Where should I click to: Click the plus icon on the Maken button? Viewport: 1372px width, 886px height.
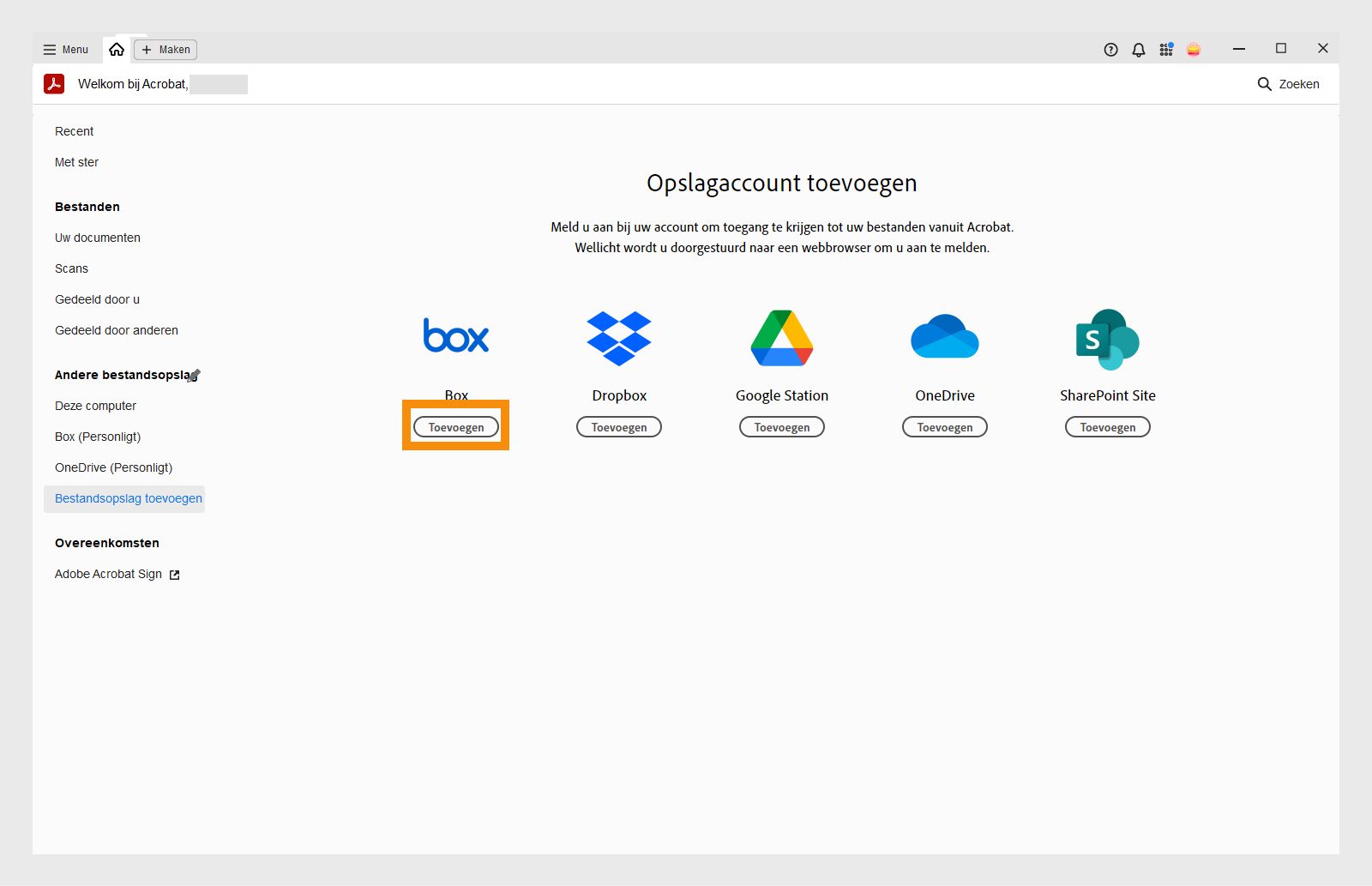click(147, 49)
